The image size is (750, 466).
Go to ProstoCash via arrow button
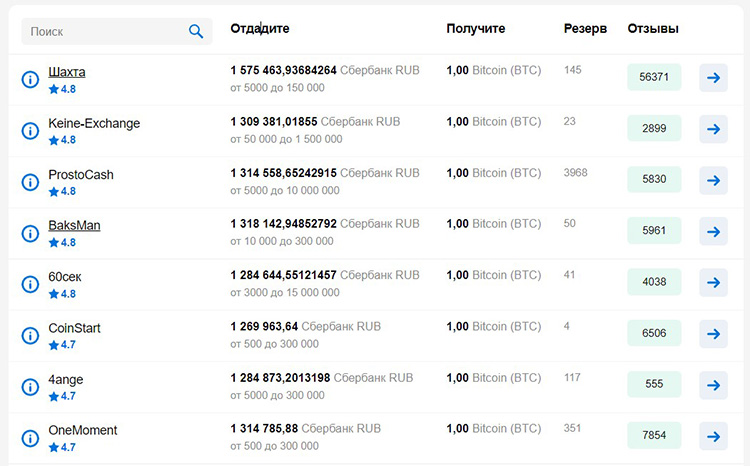point(713,180)
